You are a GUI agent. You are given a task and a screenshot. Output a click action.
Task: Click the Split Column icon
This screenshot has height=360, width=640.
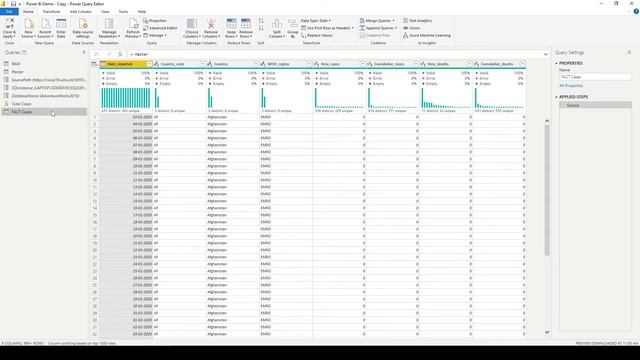277,24
